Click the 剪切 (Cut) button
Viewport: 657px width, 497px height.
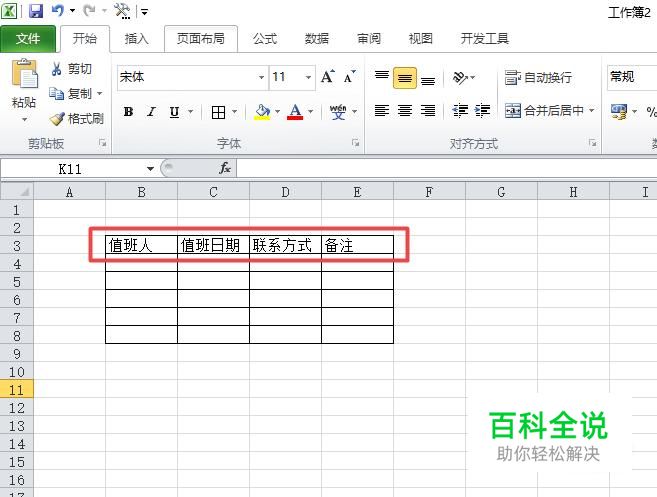(71, 69)
